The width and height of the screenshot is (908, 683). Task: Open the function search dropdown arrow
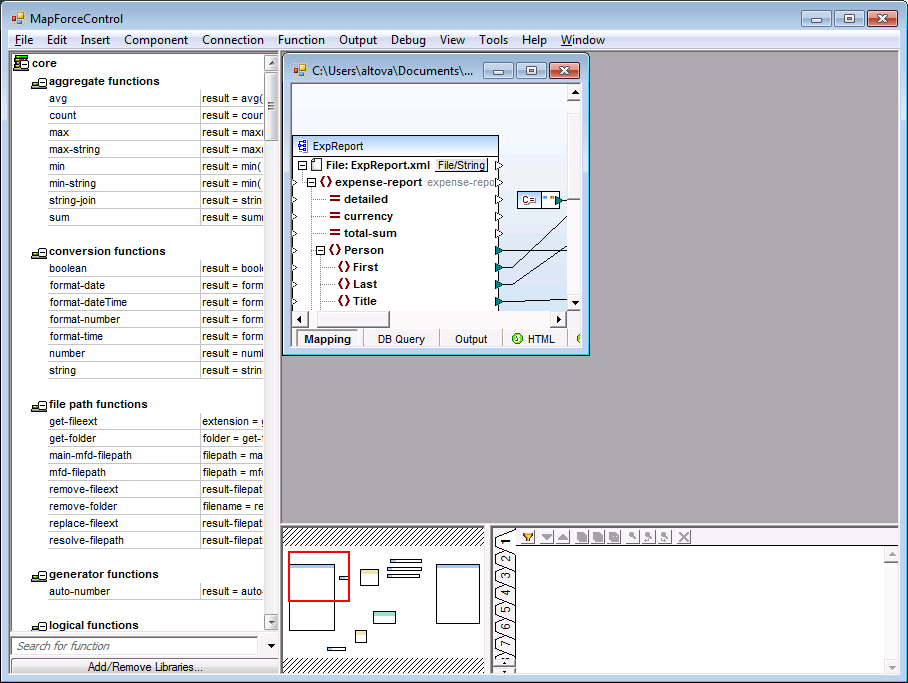click(x=270, y=648)
